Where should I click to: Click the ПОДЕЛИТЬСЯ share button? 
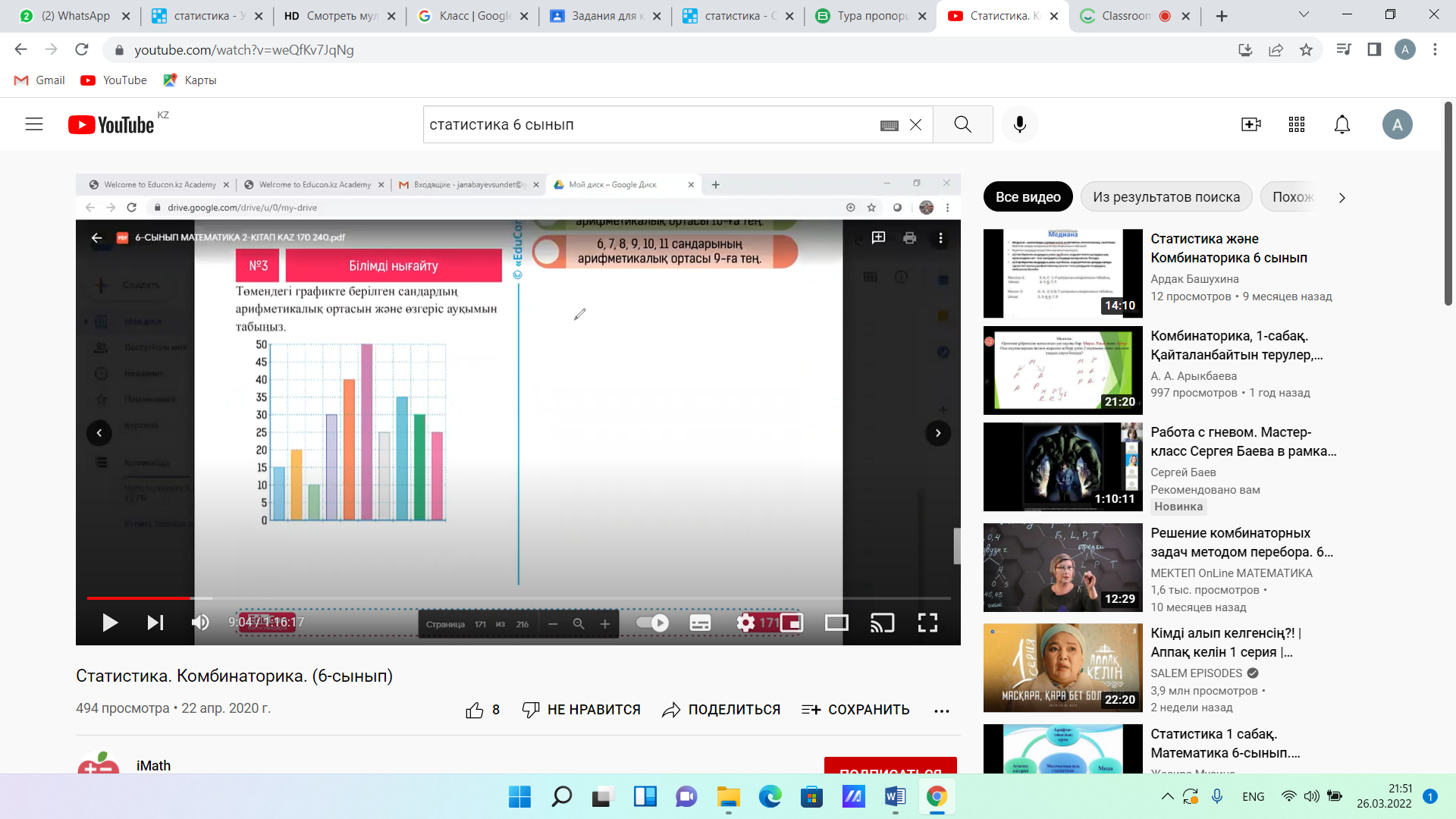721,710
